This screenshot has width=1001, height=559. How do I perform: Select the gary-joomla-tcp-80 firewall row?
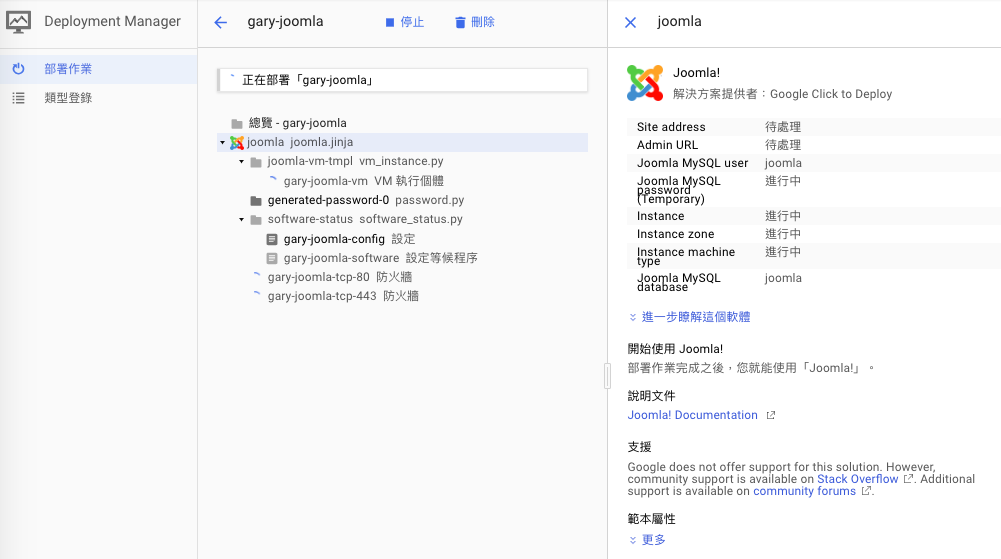point(402,278)
